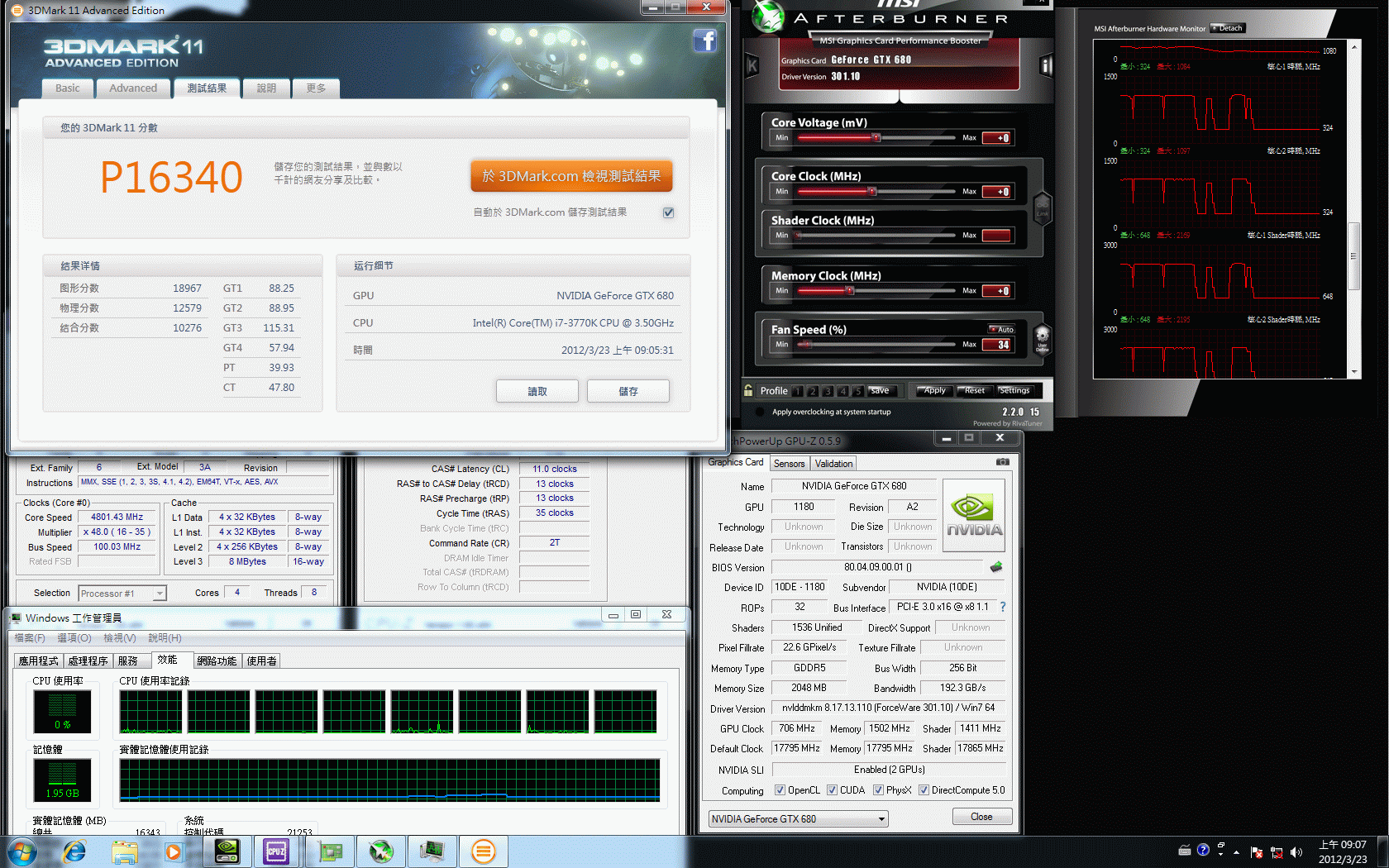Click Close button in GPU-Z
The image size is (1389, 868).
pos(981,817)
